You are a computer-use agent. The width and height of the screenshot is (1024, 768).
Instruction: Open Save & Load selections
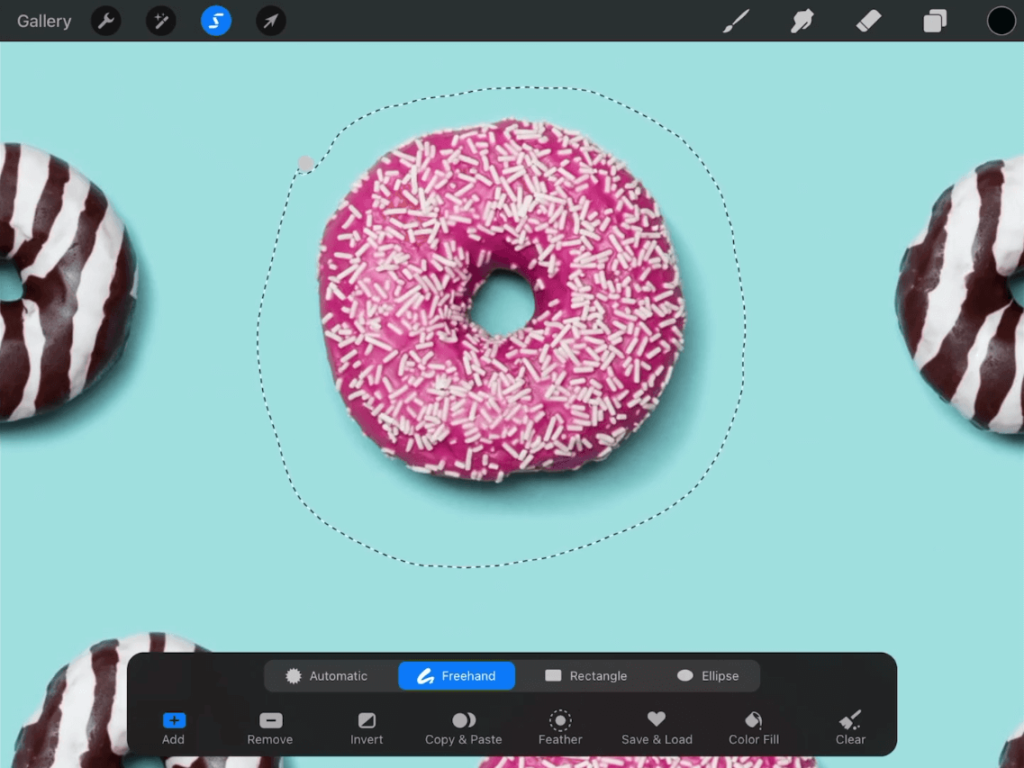[x=657, y=728]
